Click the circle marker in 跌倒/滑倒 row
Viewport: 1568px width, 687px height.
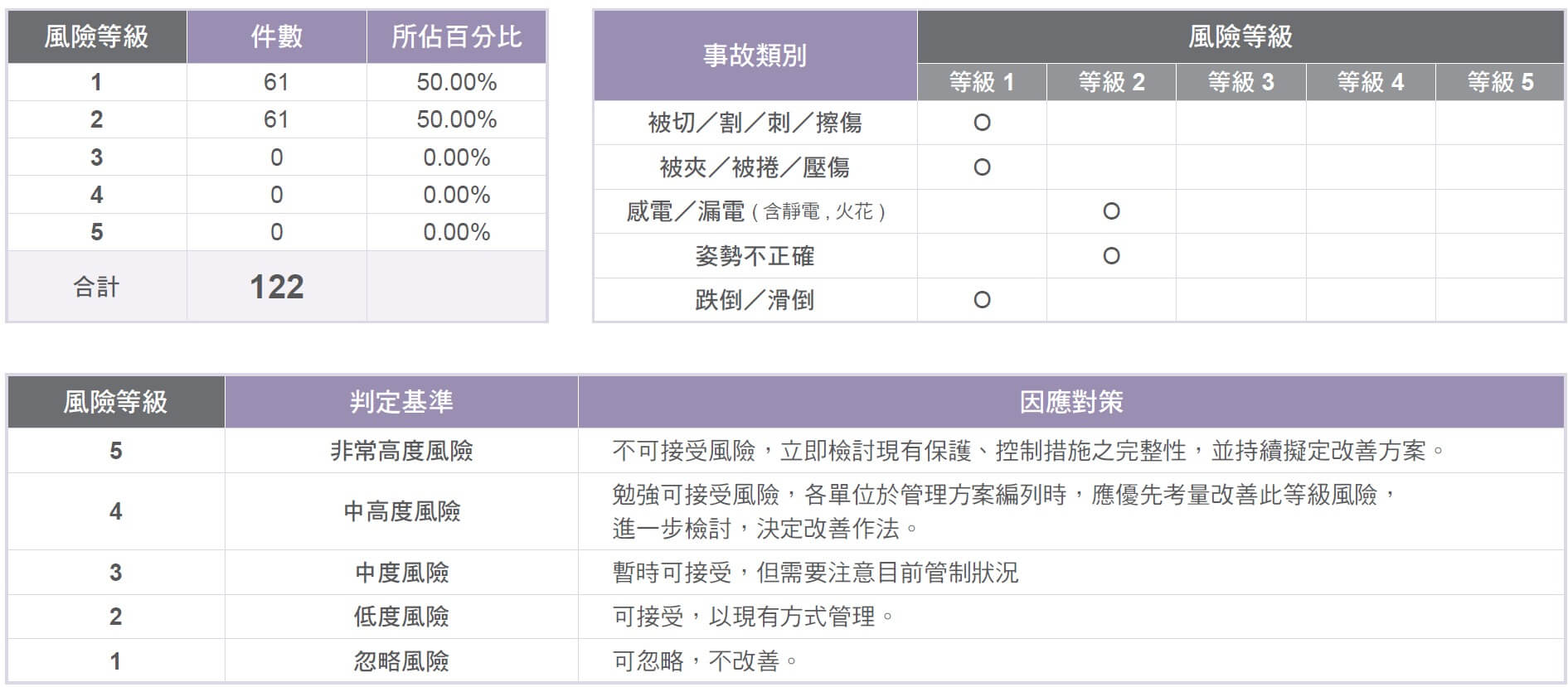tap(982, 300)
